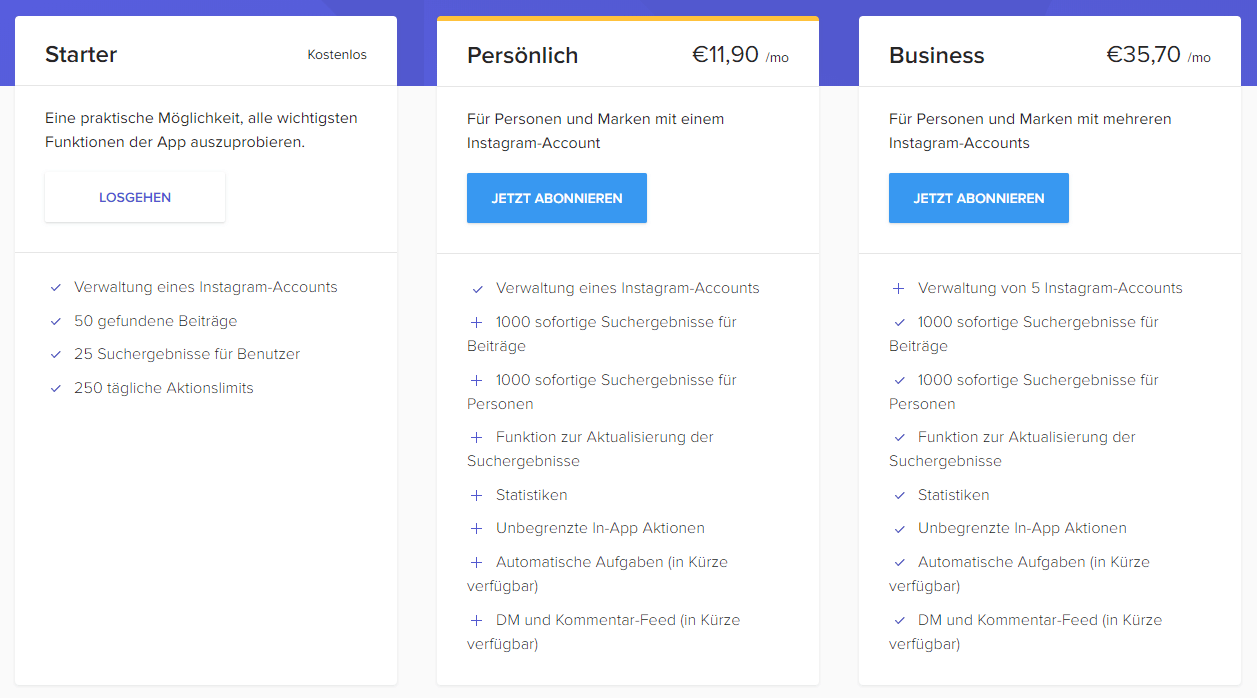Click the 'Kostenlos' label on Starter card
1257x698 pixels.
337,55
